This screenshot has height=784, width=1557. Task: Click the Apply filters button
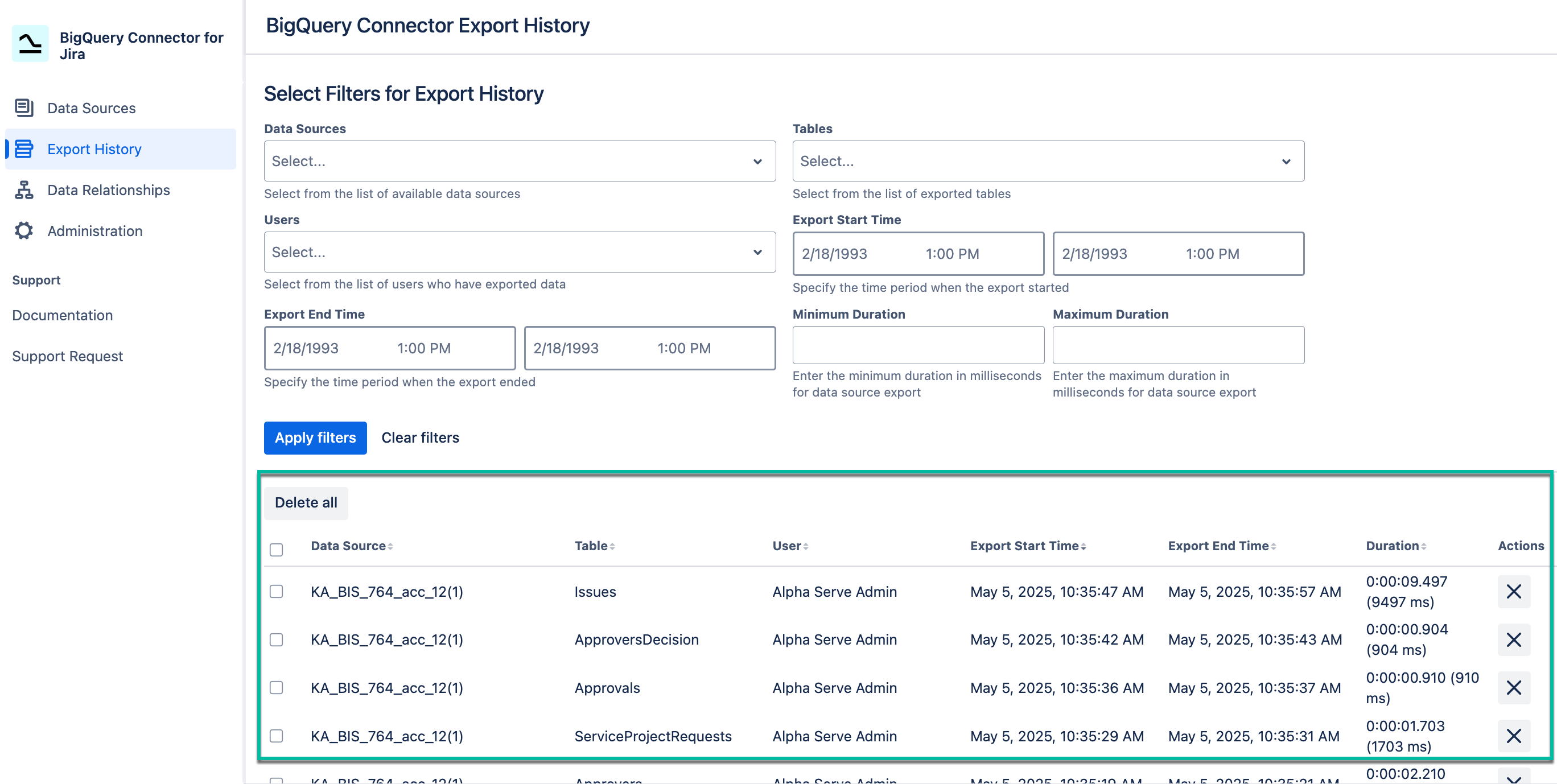pos(315,438)
